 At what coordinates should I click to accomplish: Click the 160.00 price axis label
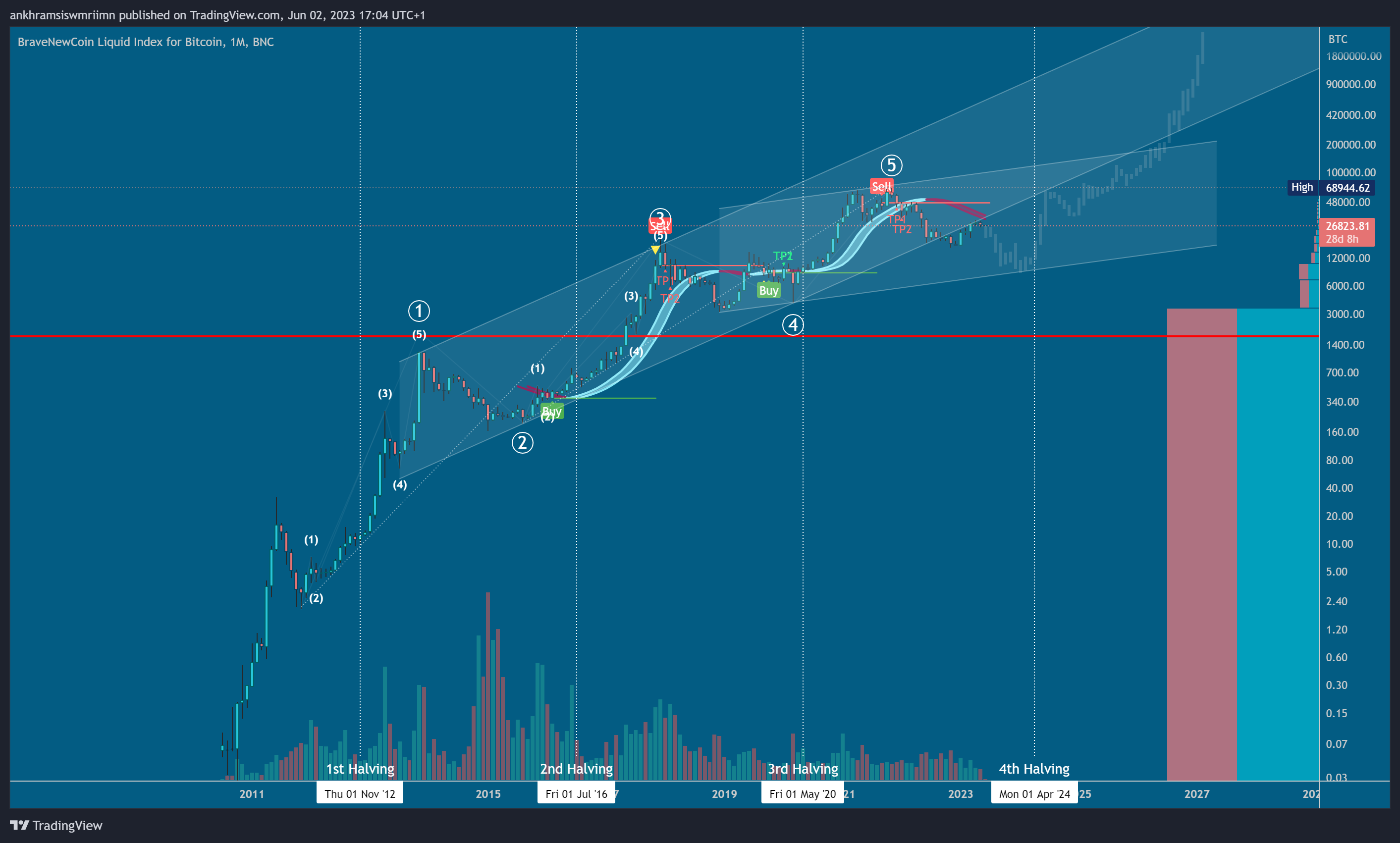[1342, 432]
